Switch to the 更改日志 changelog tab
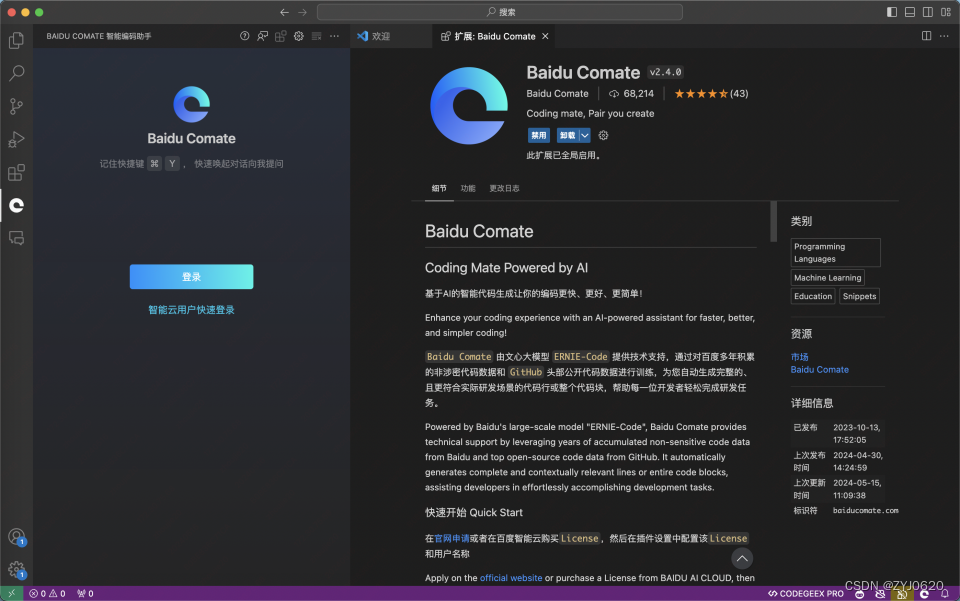Viewport: 960px width, 601px height. (504, 189)
